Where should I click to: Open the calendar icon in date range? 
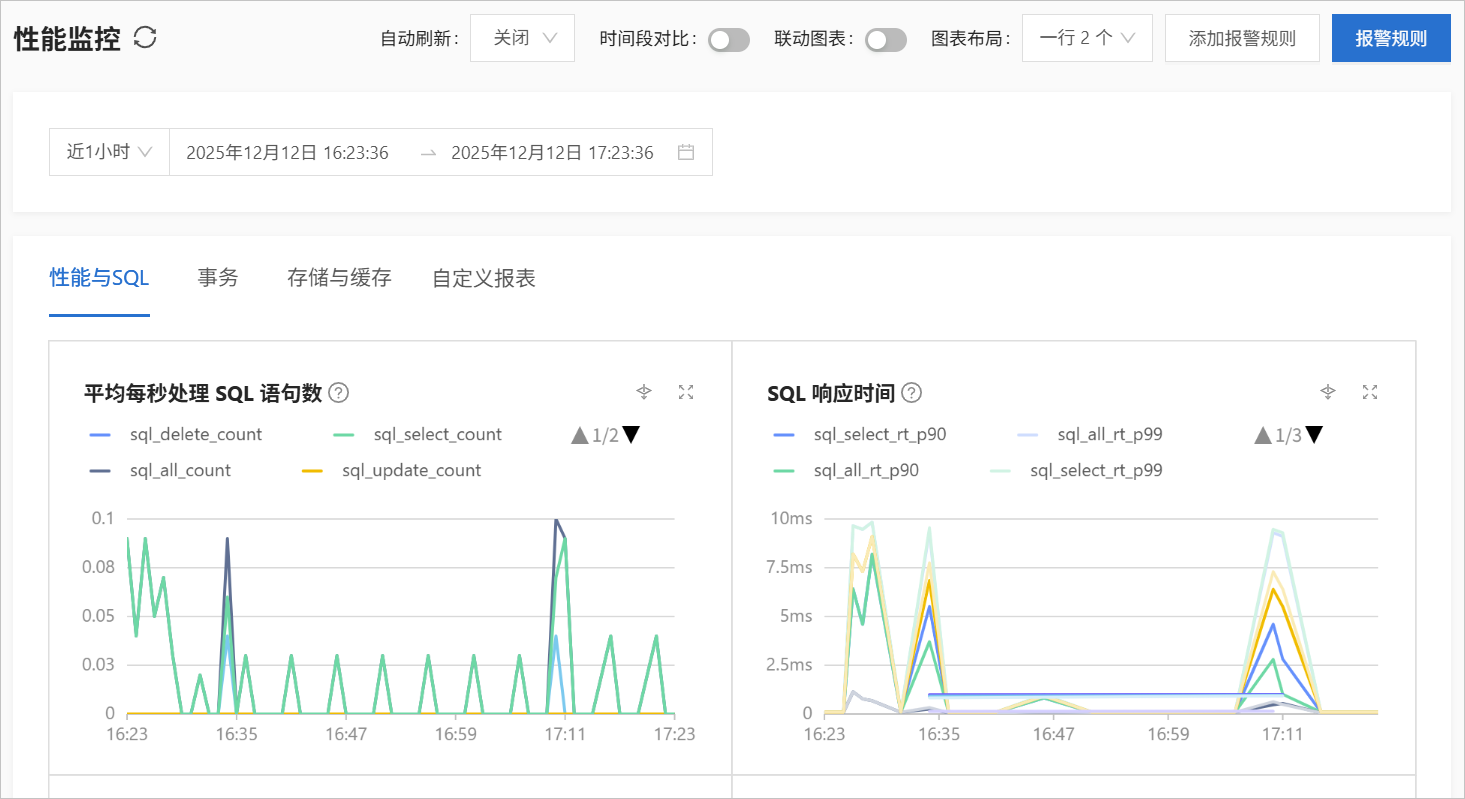(x=686, y=152)
